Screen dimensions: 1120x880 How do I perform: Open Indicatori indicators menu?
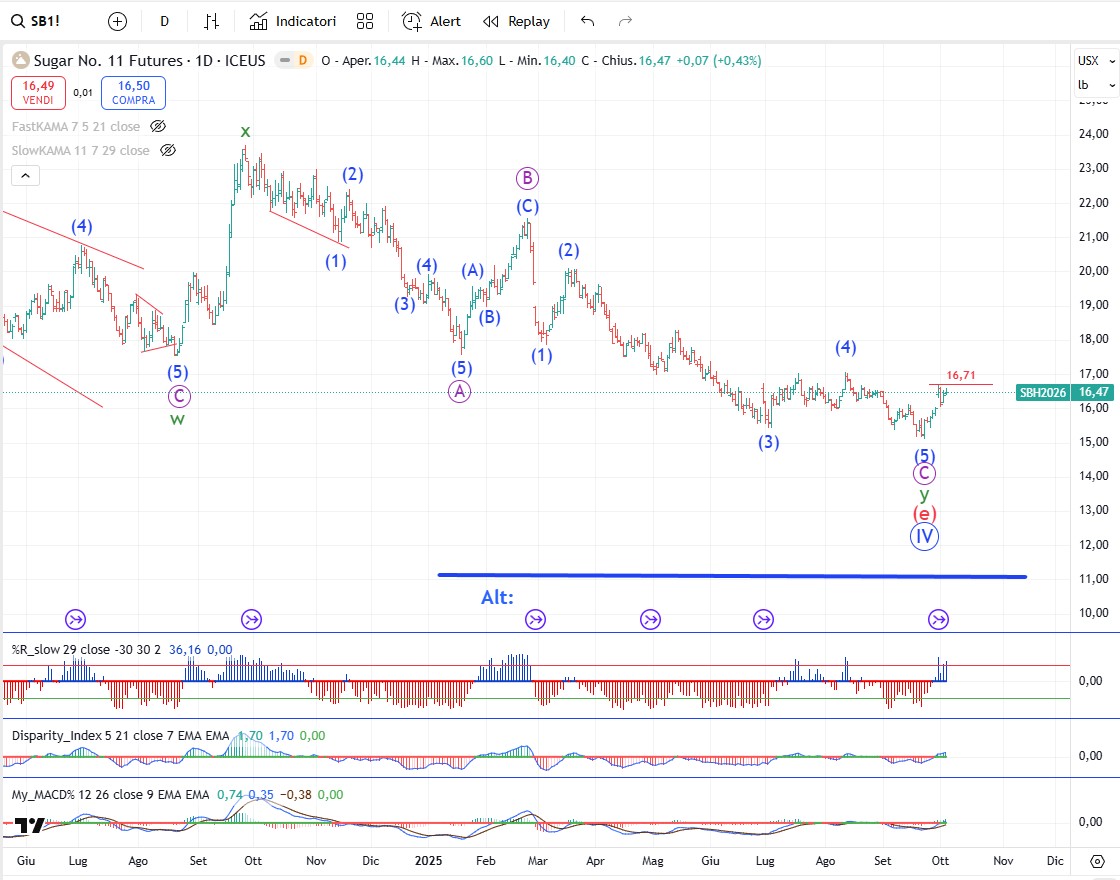(x=293, y=21)
